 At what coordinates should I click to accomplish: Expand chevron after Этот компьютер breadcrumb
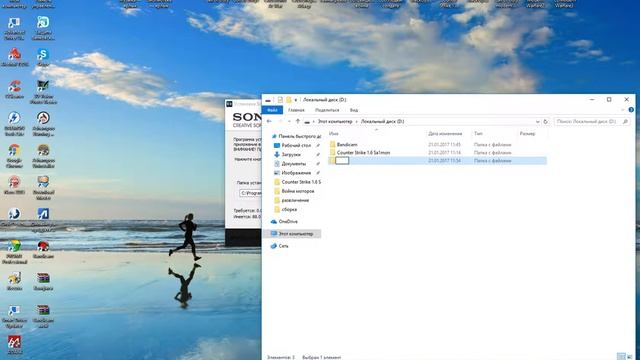click(356, 121)
